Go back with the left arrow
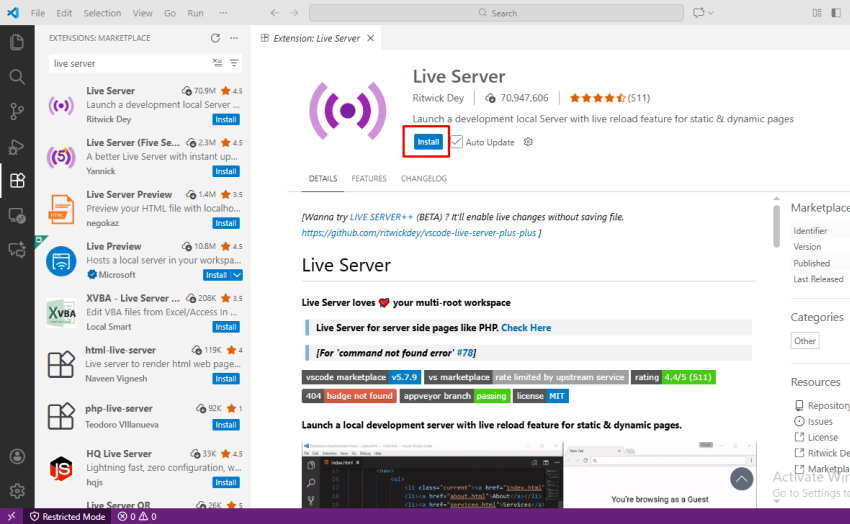The height and width of the screenshot is (524, 850). (x=275, y=13)
